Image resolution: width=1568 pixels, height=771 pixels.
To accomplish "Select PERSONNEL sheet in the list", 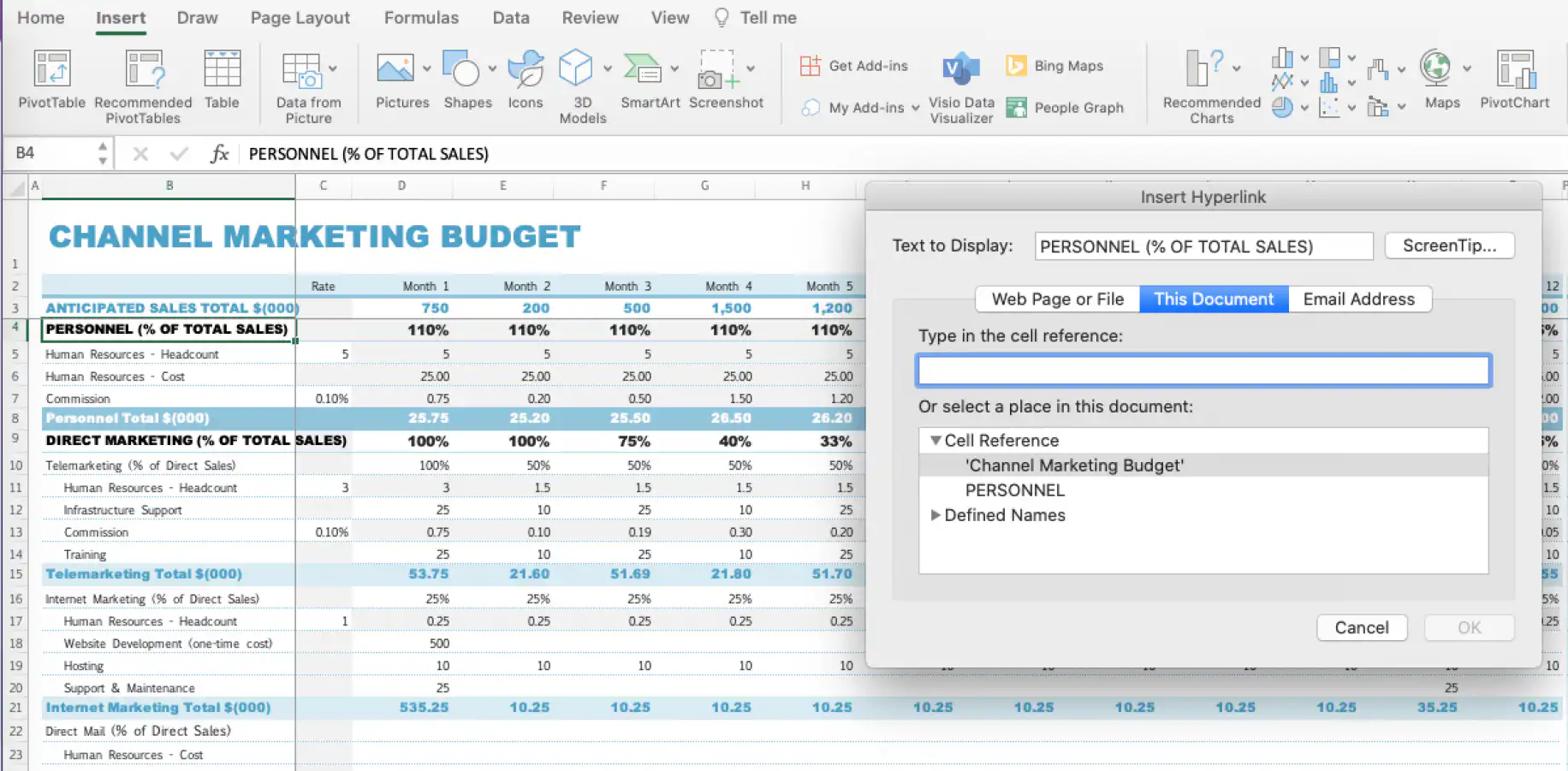I will click(x=1203, y=490).
